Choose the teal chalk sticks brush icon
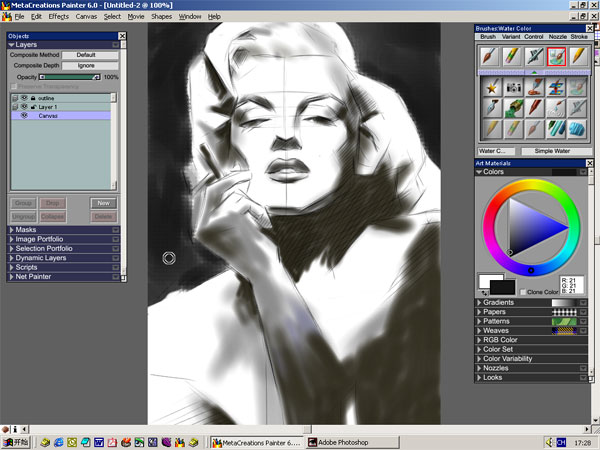 pyautogui.click(x=556, y=129)
